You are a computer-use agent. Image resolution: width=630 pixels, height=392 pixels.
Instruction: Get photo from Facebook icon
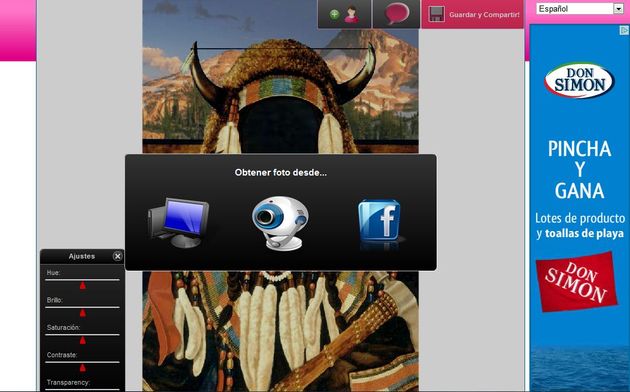point(380,221)
